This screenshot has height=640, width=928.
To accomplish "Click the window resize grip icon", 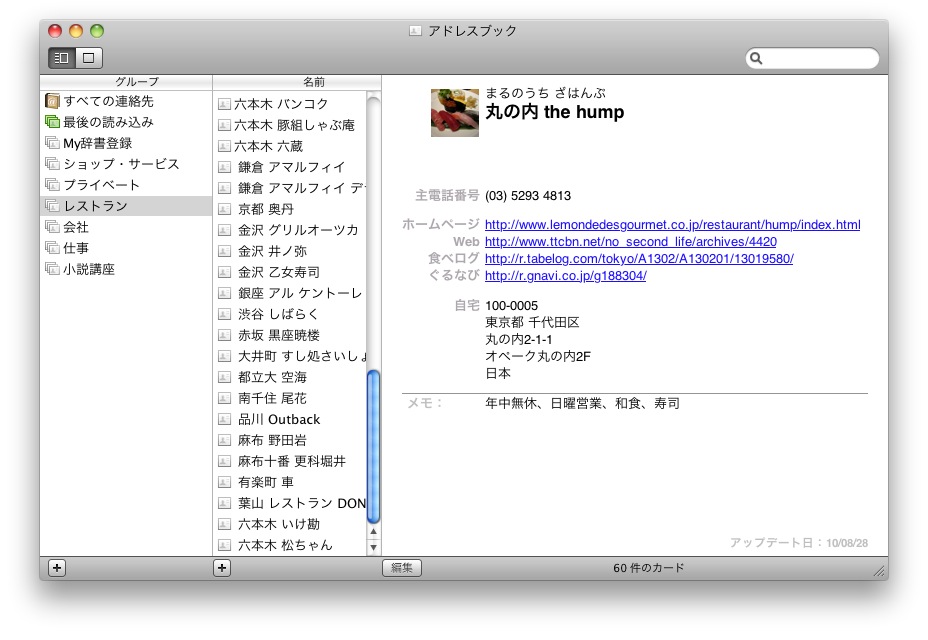I will [x=879, y=570].
